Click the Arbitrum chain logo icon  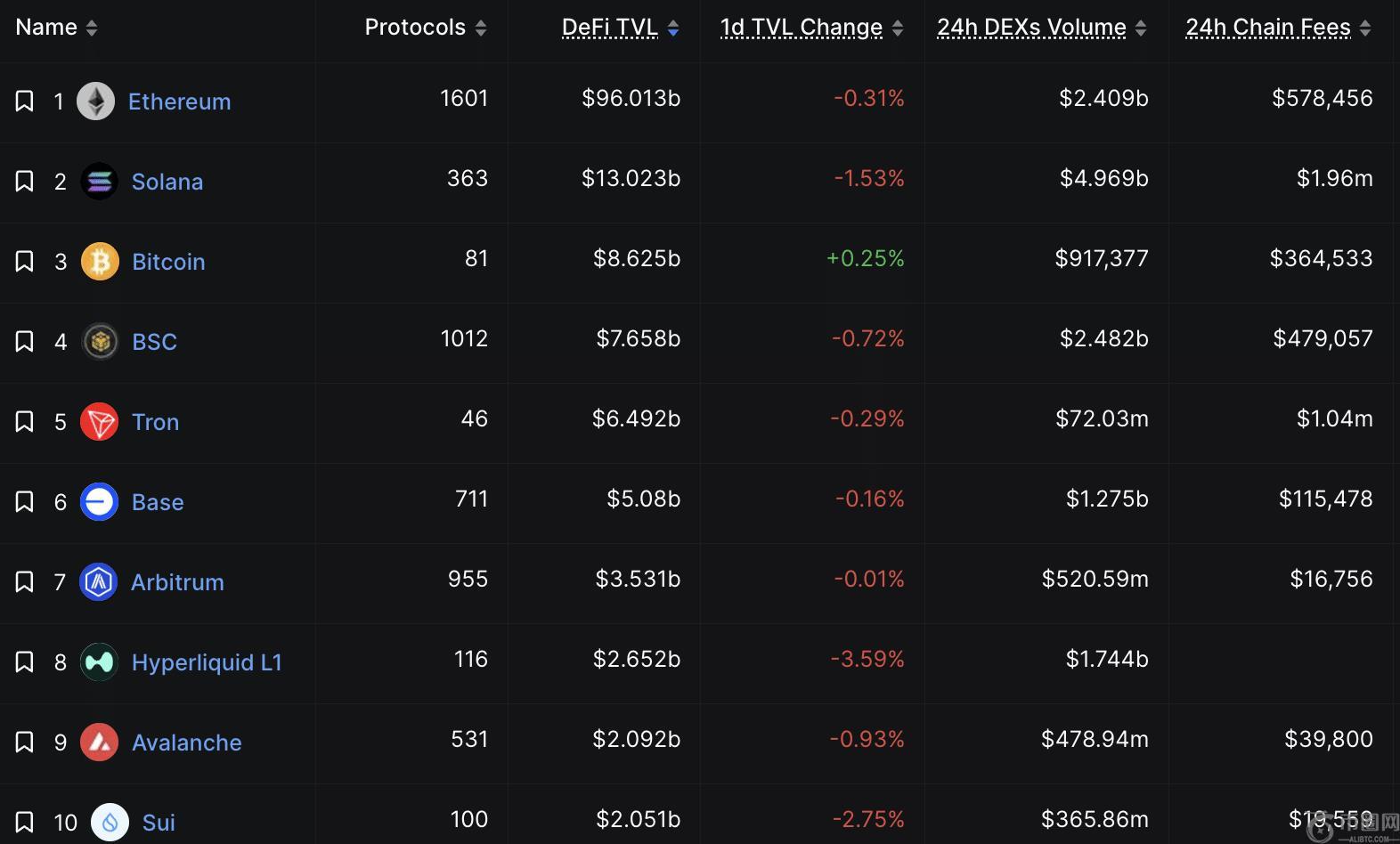point(98,582)
